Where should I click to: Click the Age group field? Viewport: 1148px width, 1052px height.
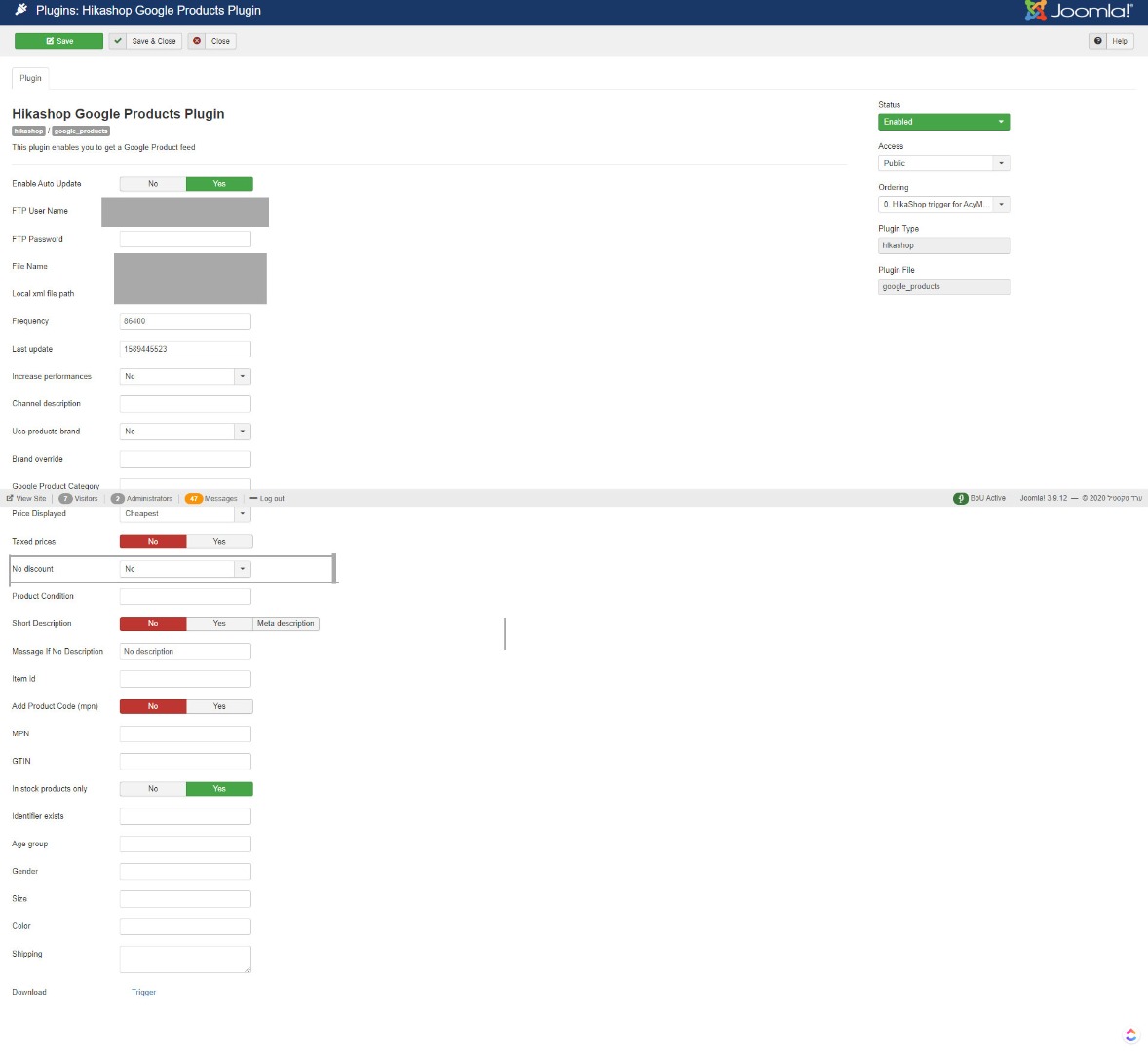(x=185, y=845)
